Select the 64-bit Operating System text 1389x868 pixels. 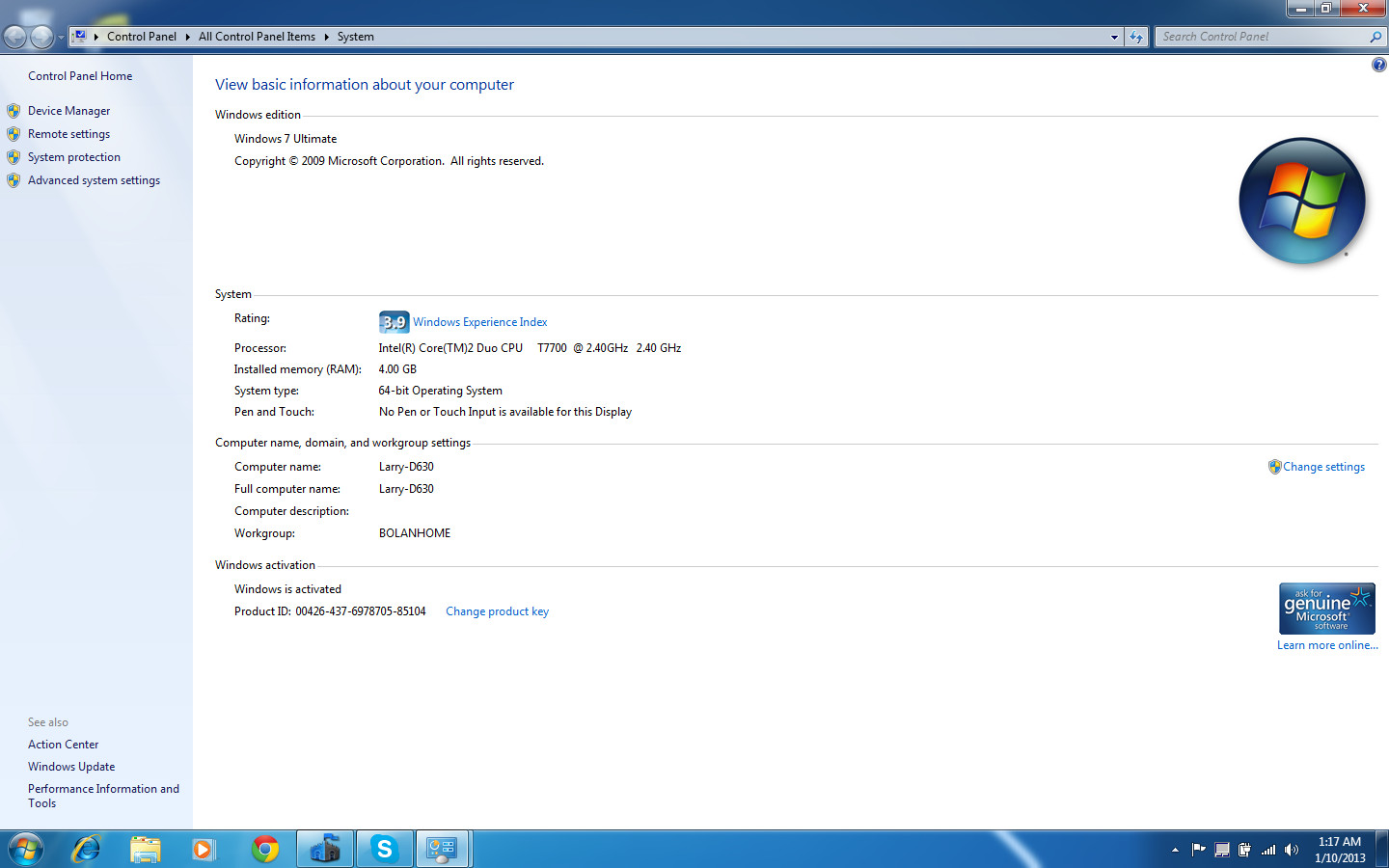click(x=441, y=391)
